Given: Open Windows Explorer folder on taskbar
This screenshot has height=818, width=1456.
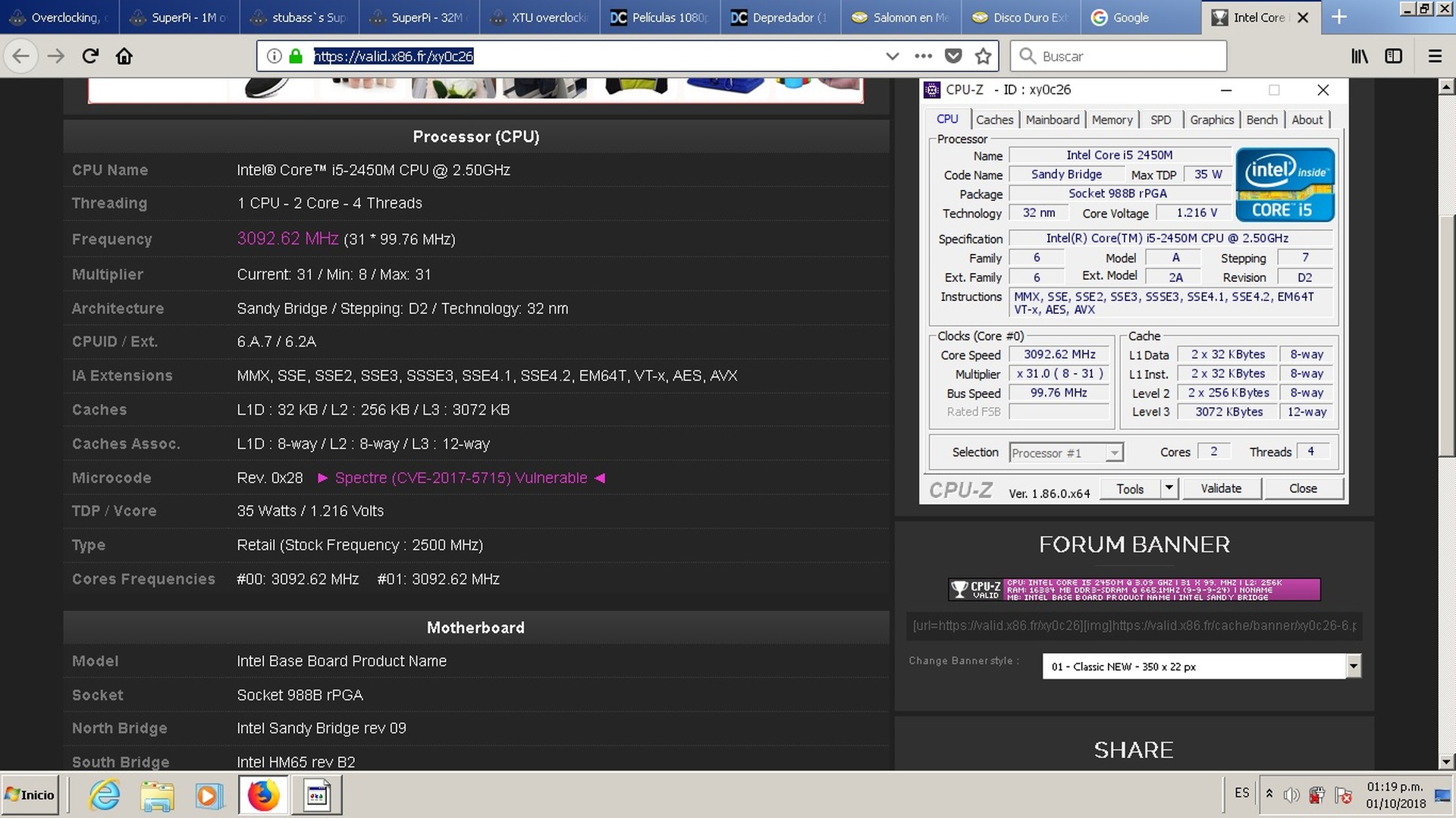Looking at the screenshot, I should coord(157,795).
